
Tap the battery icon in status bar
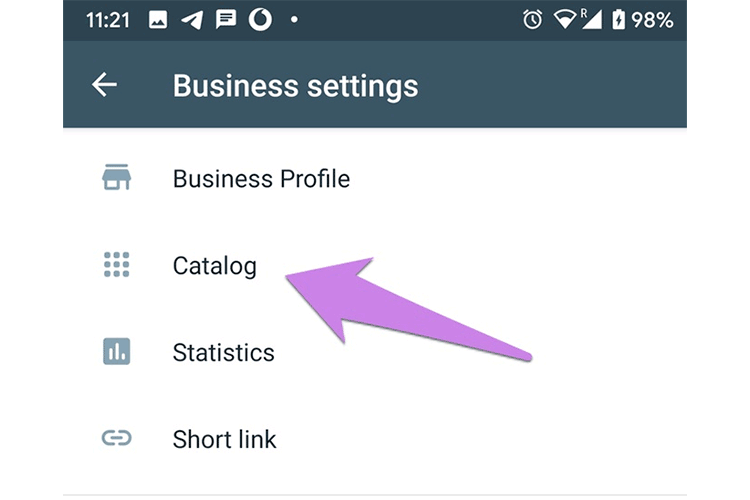click(x=619, y=20)
